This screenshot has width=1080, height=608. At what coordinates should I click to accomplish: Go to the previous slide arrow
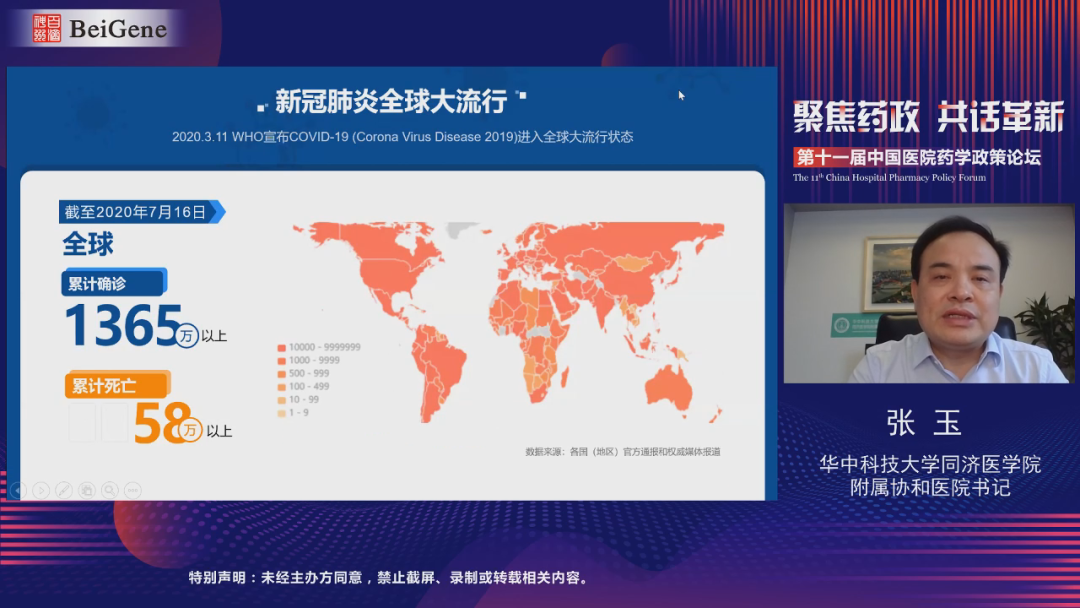click(17, 490)
